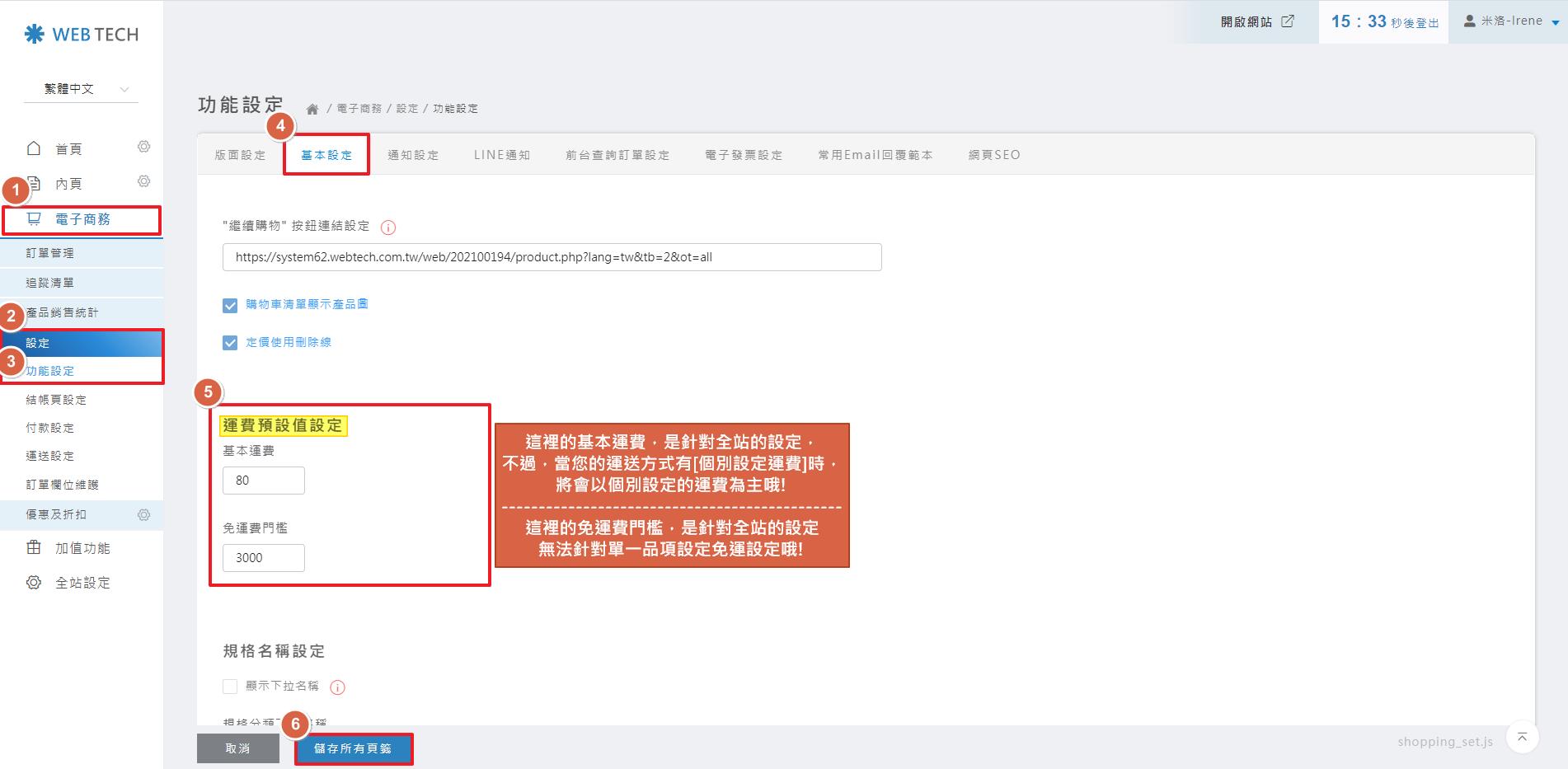The height and width of the screenshot is (769, 1568).
Task: Open the 繁體中文 language dropdown
Action: [81, 89]
